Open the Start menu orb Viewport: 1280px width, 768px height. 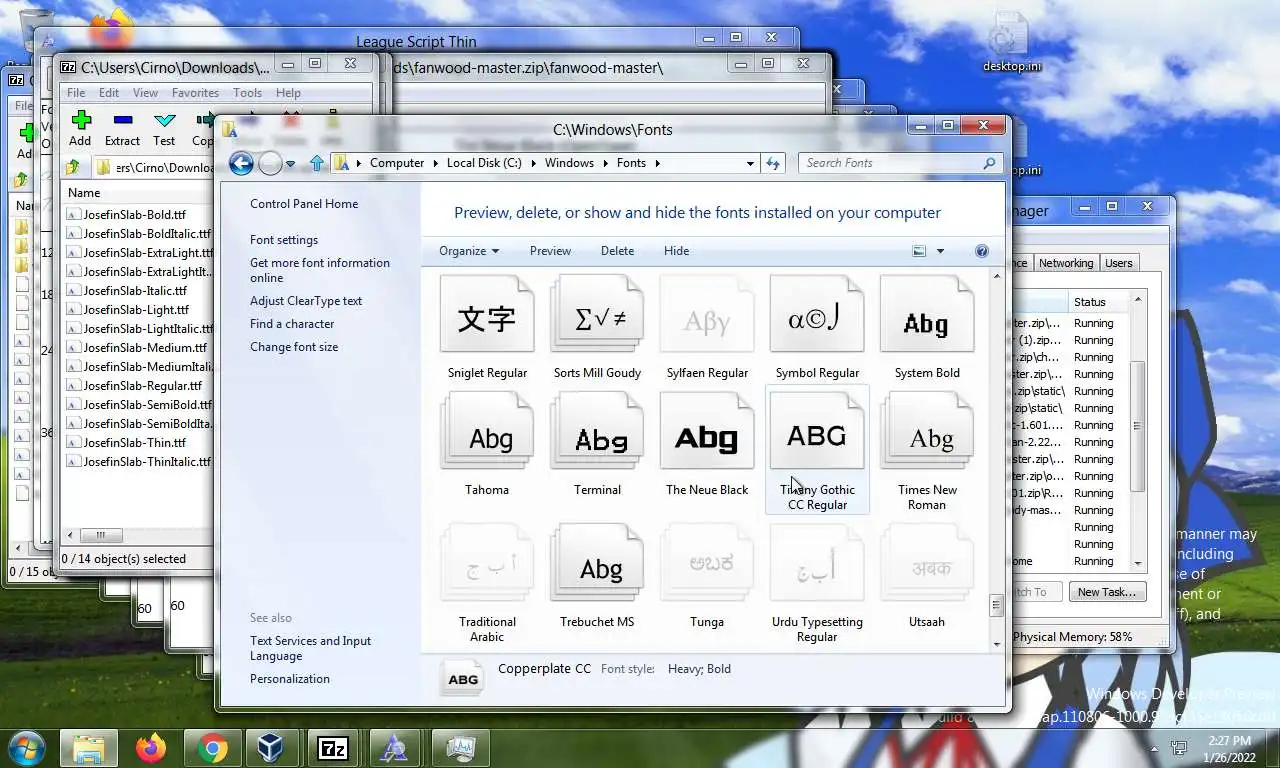[x=26, y=747]
